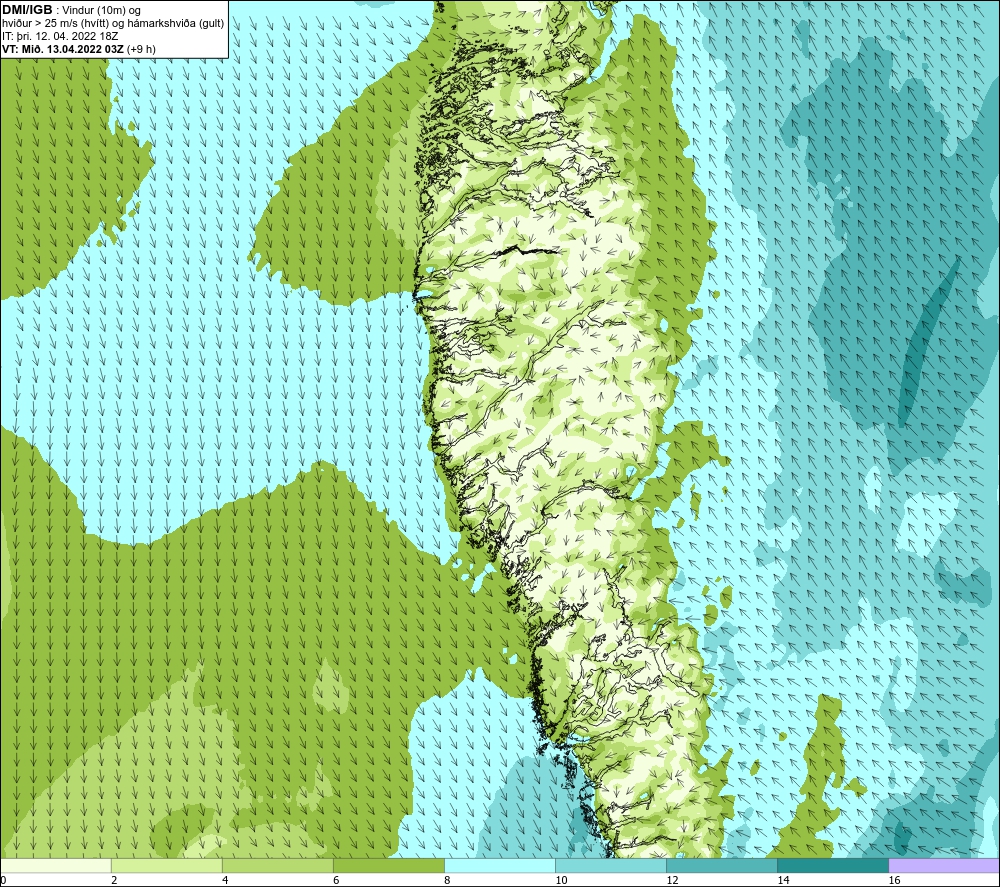This screenshot has height=887, width=1000.
Task: Click the 10–12 m/s turquoise legend swatch
Action: pos(611,865)
